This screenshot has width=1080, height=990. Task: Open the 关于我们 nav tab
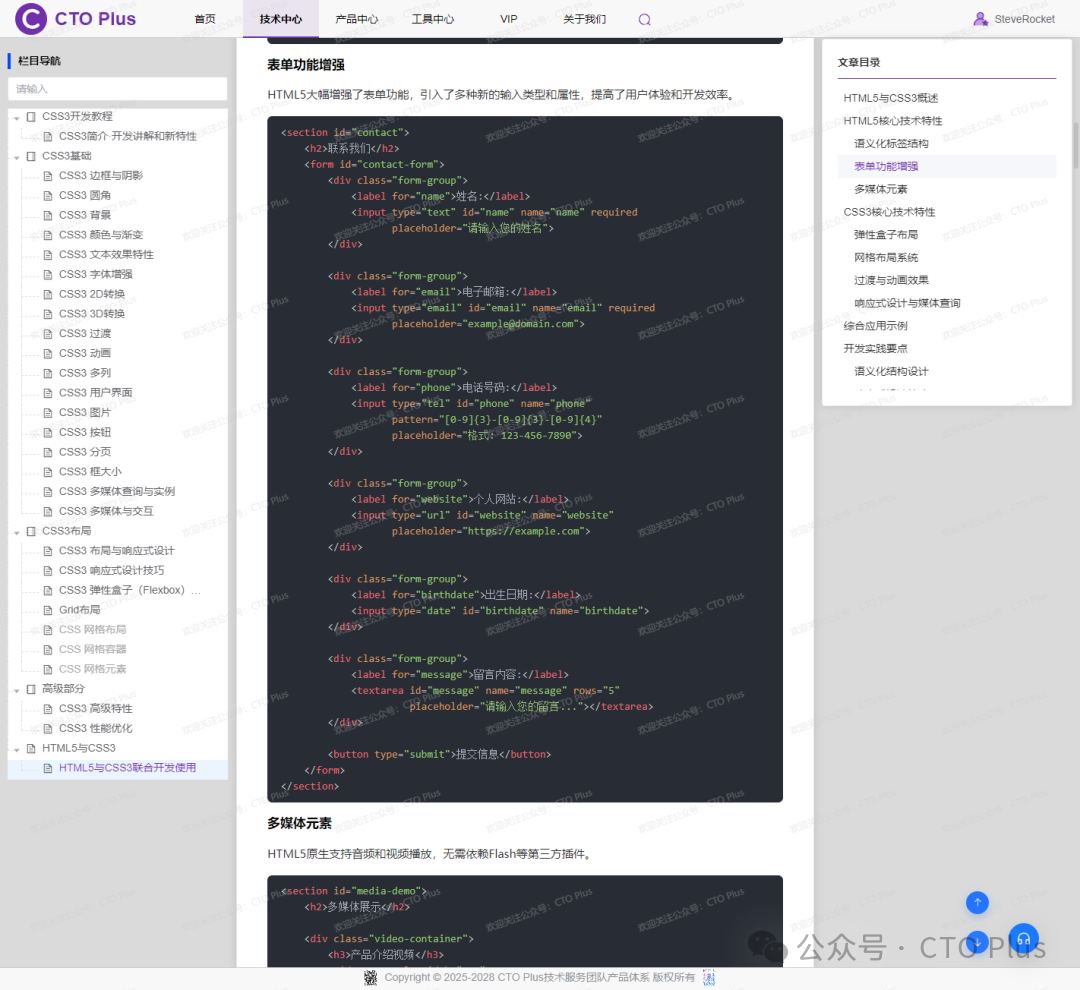point(585,19)
